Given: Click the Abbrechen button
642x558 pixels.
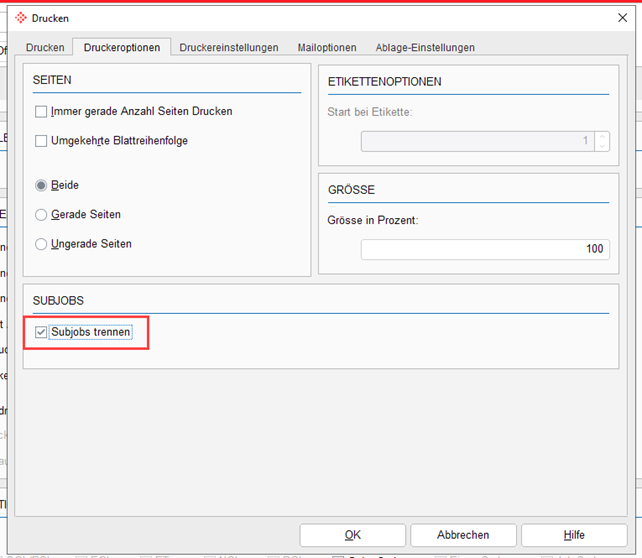Looking at the screenshot, I should coord(463,535).
